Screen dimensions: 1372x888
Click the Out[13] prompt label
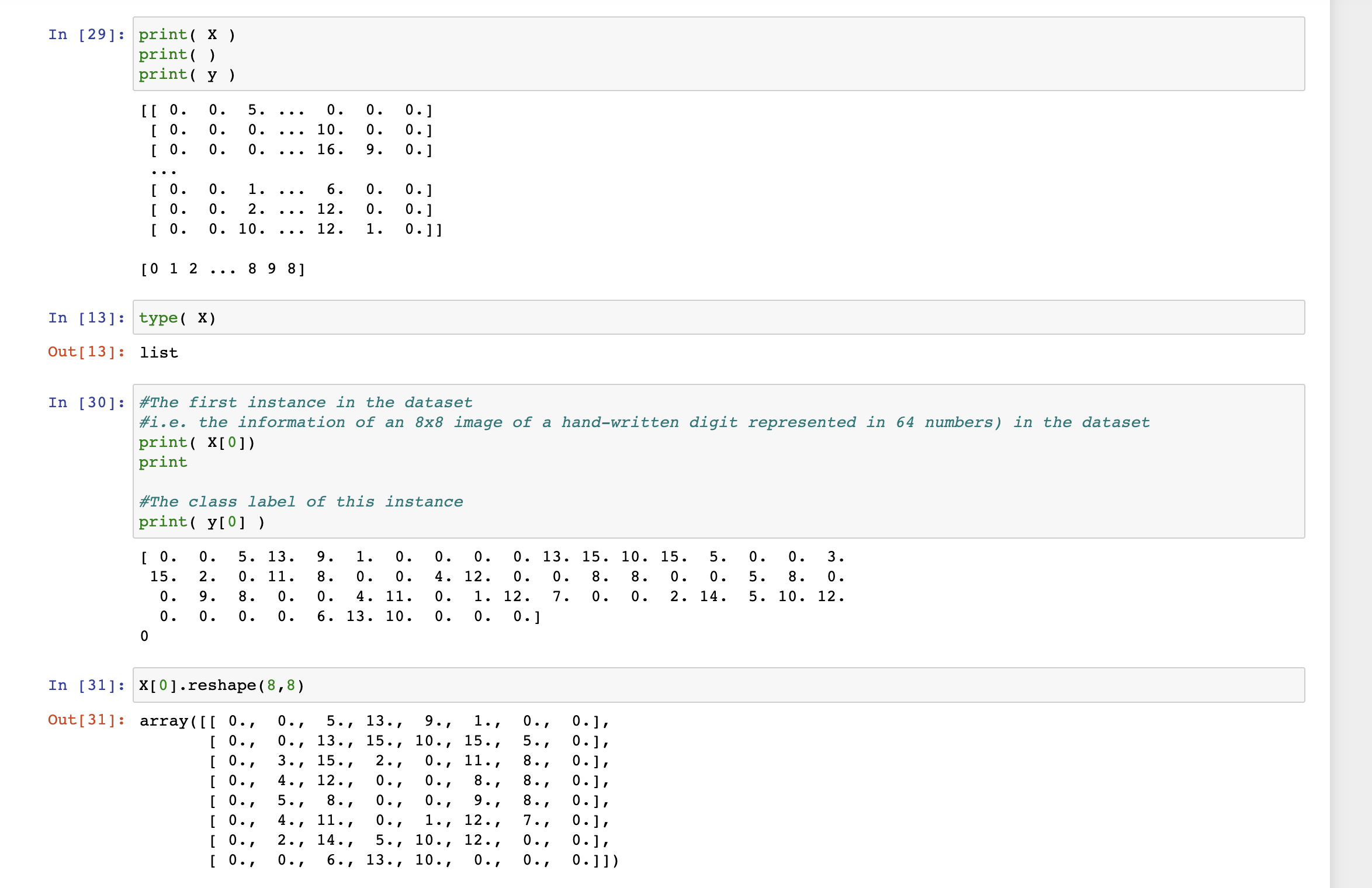click(x=86, y=352)
